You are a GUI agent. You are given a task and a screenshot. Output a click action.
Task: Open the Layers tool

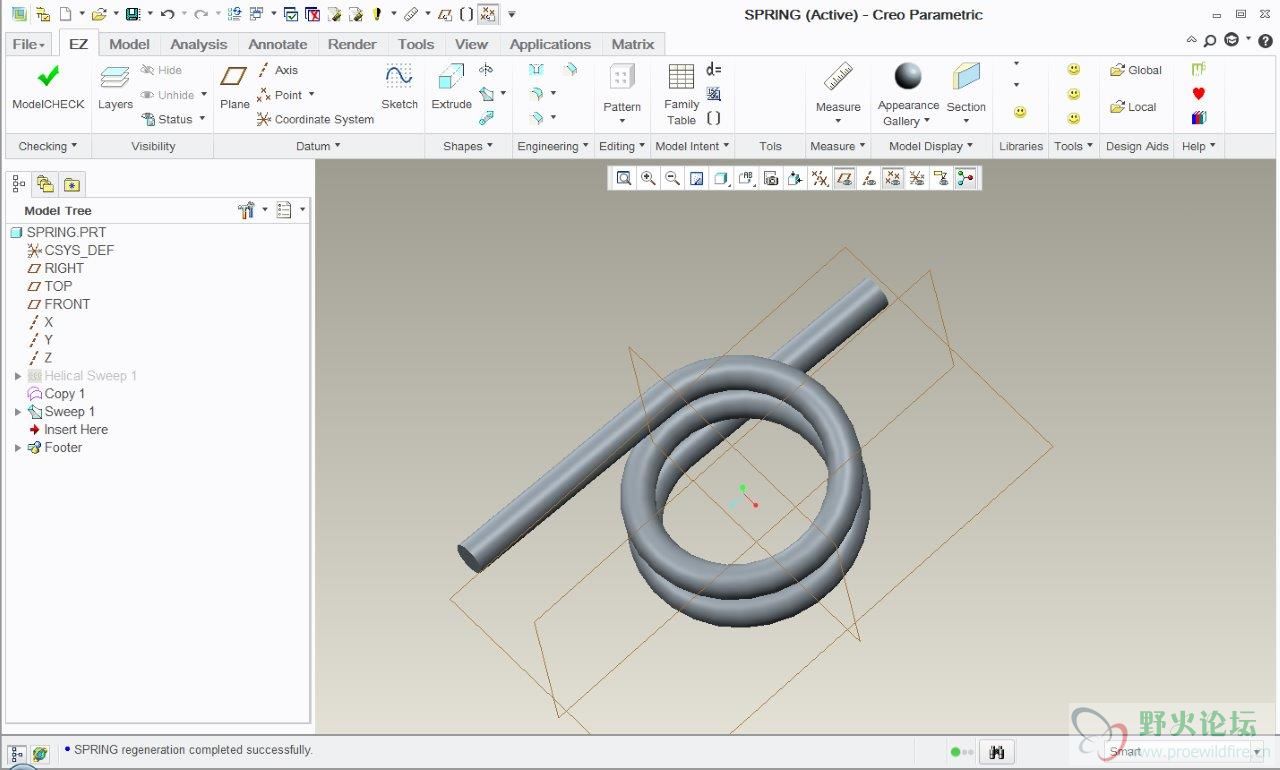click(x=115, y=86)
